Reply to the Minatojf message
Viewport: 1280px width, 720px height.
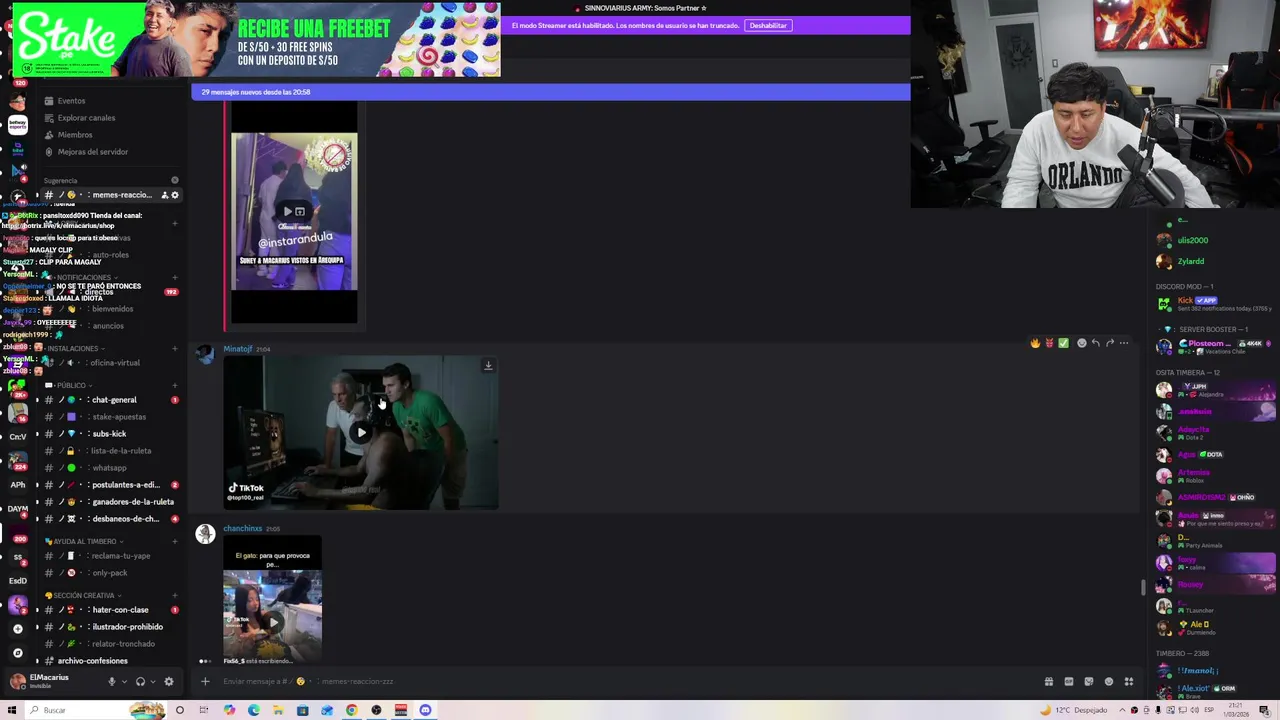click(1095, 343)
